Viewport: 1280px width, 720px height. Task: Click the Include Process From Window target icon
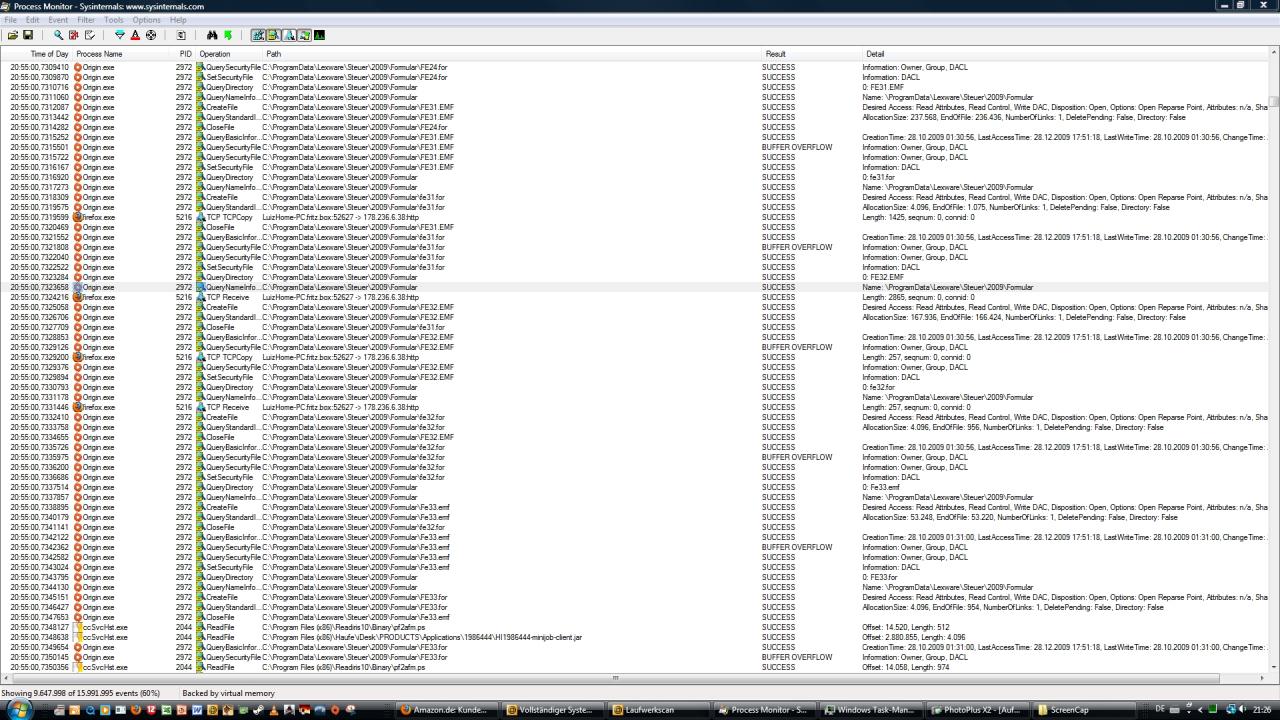click(151, 35)
